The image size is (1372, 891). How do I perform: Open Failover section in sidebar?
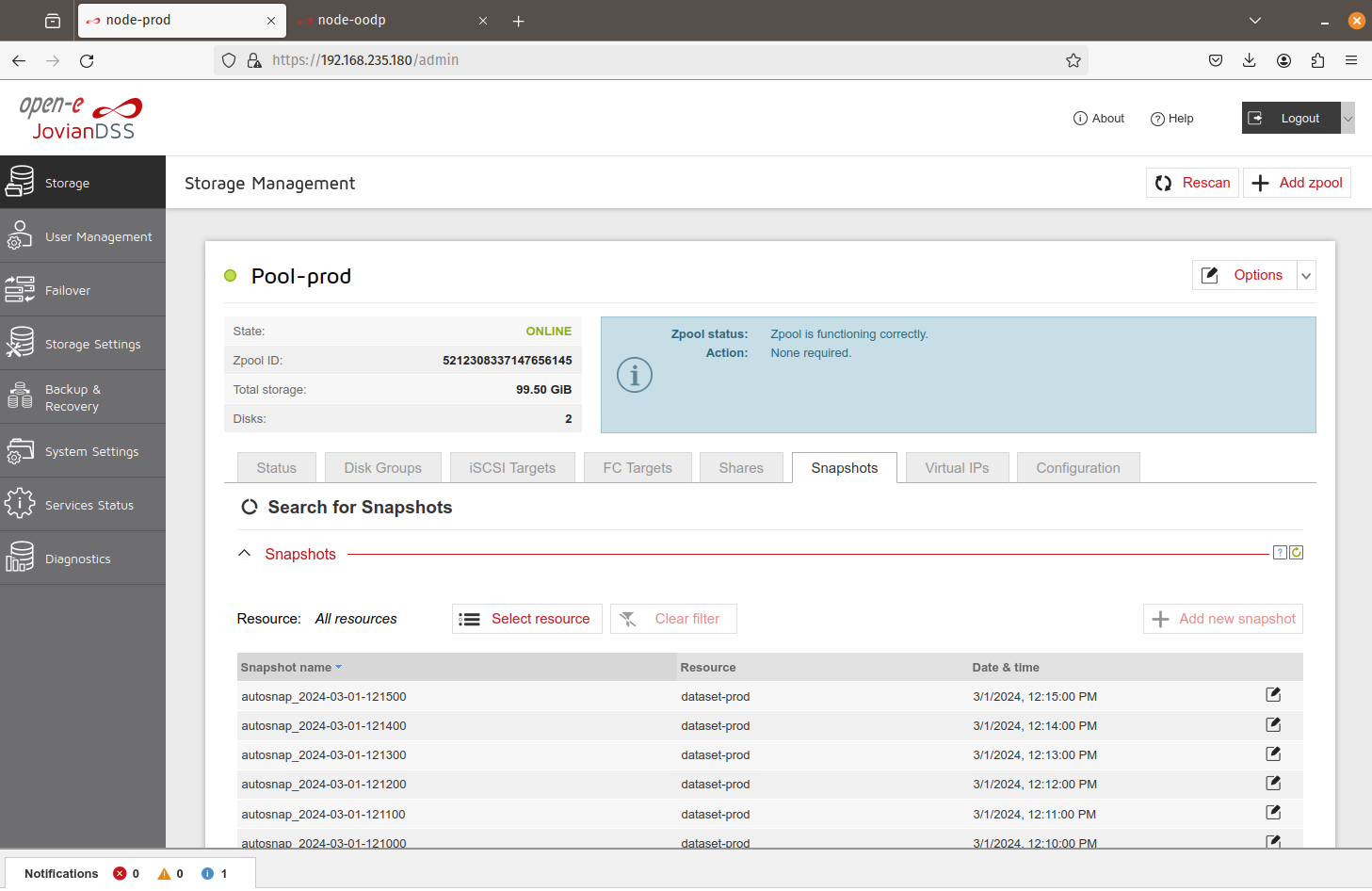(83, 290)
